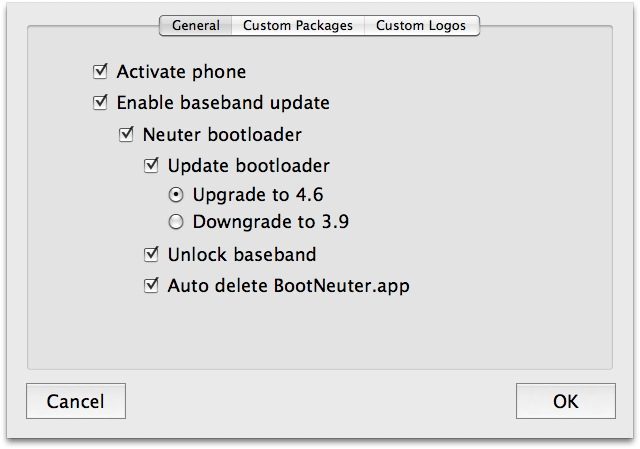Uncheck the Activate phone checkbox
Image resolution: width=640 pixels, height=449 pixels.
coord(100,72)
